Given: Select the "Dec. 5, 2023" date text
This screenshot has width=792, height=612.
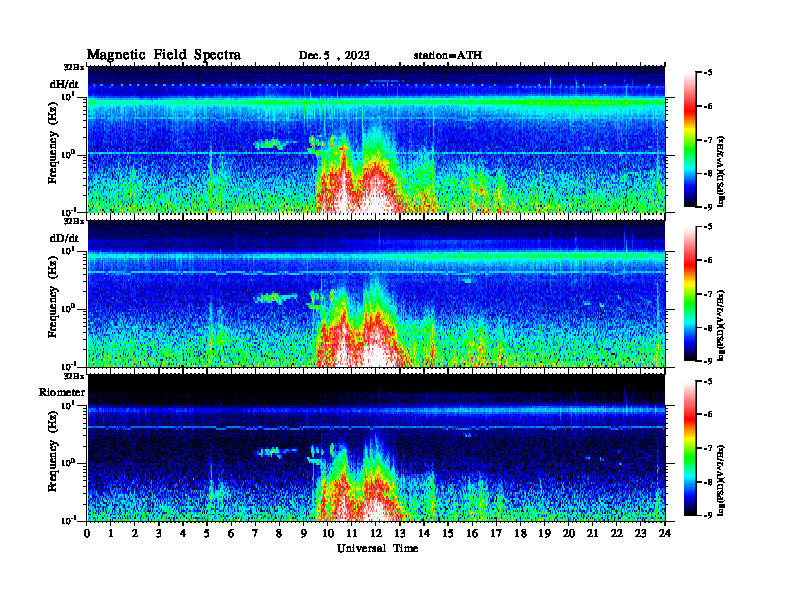Looking at the screenshot, I should pos(334,56).
